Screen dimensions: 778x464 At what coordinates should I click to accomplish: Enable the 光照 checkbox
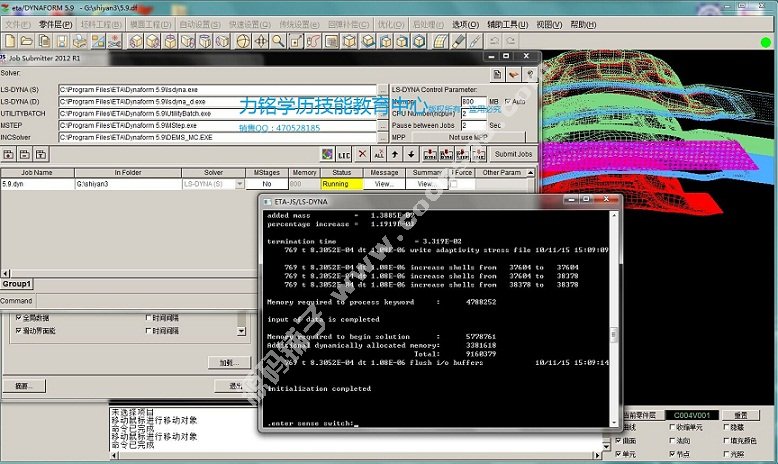726,454
